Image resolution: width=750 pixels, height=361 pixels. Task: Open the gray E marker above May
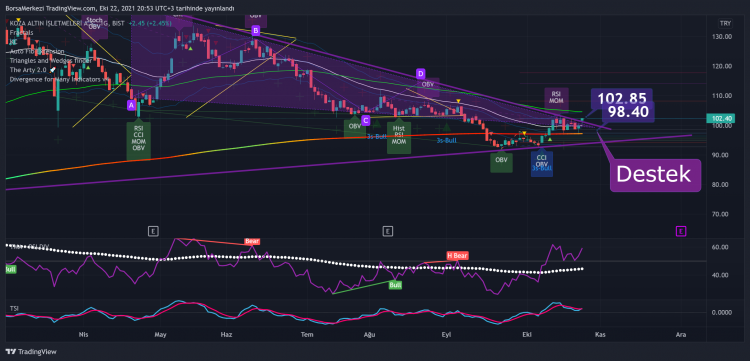(x=153, y=231)
